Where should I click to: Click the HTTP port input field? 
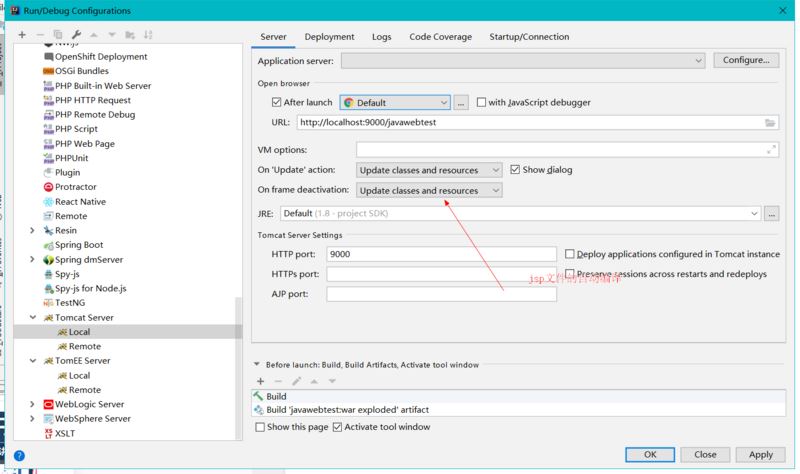coord(440,254)
